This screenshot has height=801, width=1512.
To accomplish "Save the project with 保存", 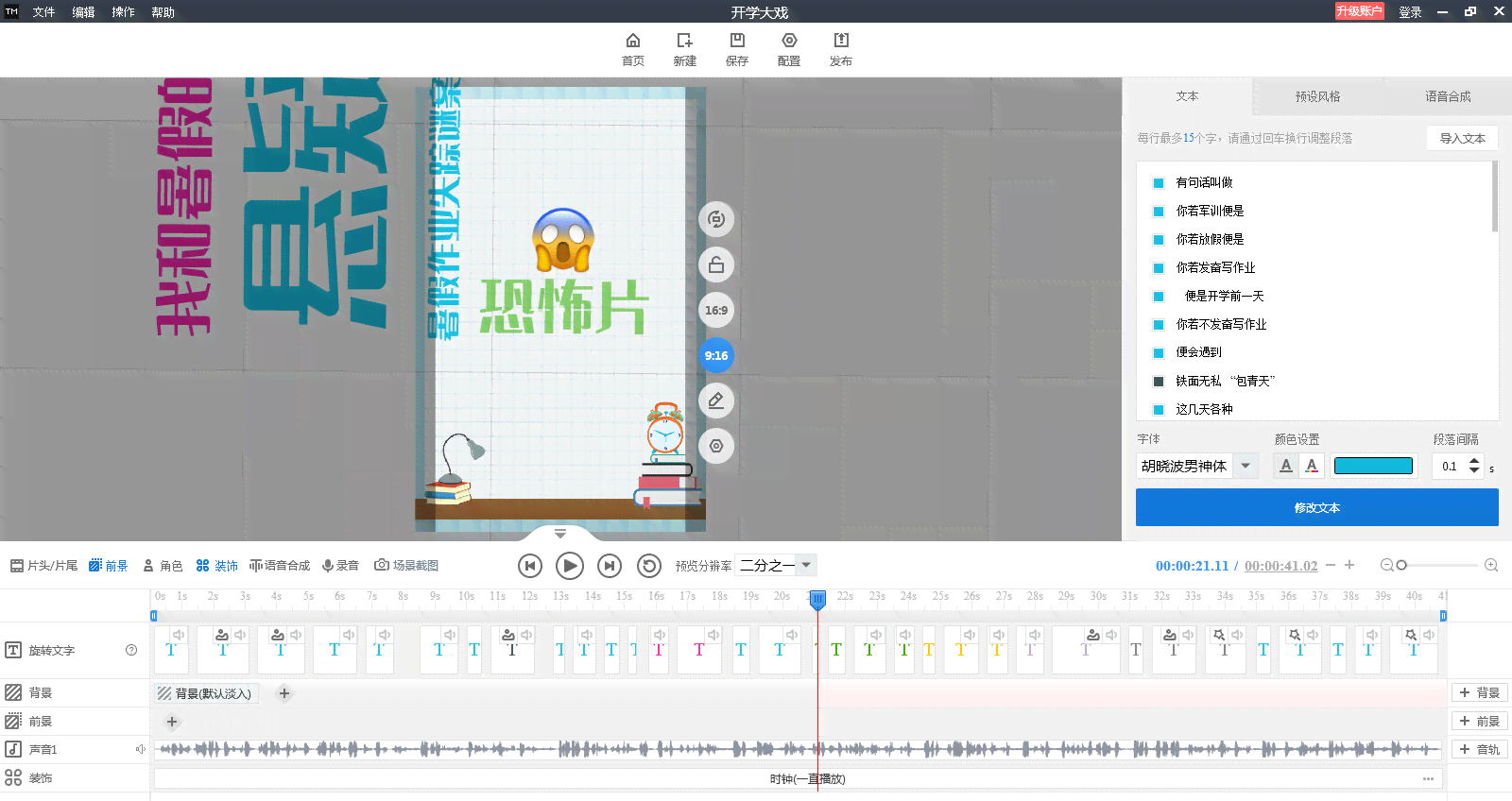I will pos(737,49).
